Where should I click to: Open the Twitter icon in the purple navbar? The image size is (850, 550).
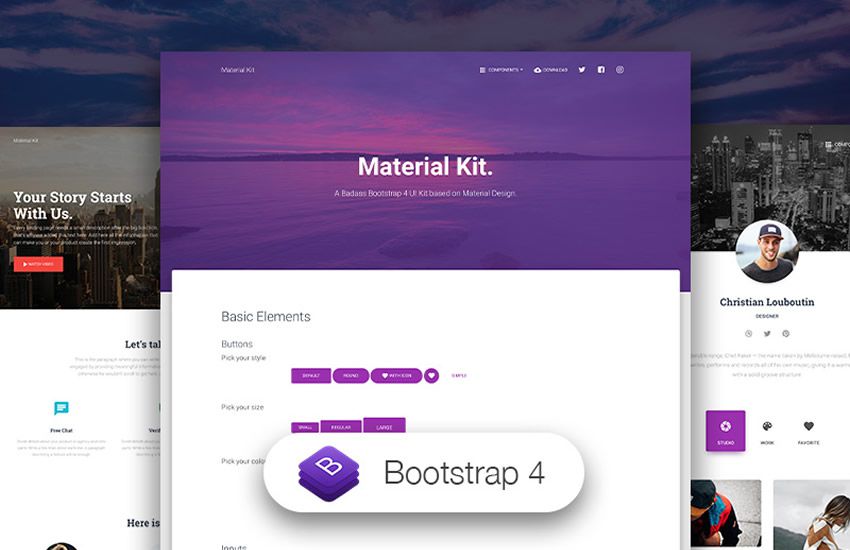tap(582, 69)
